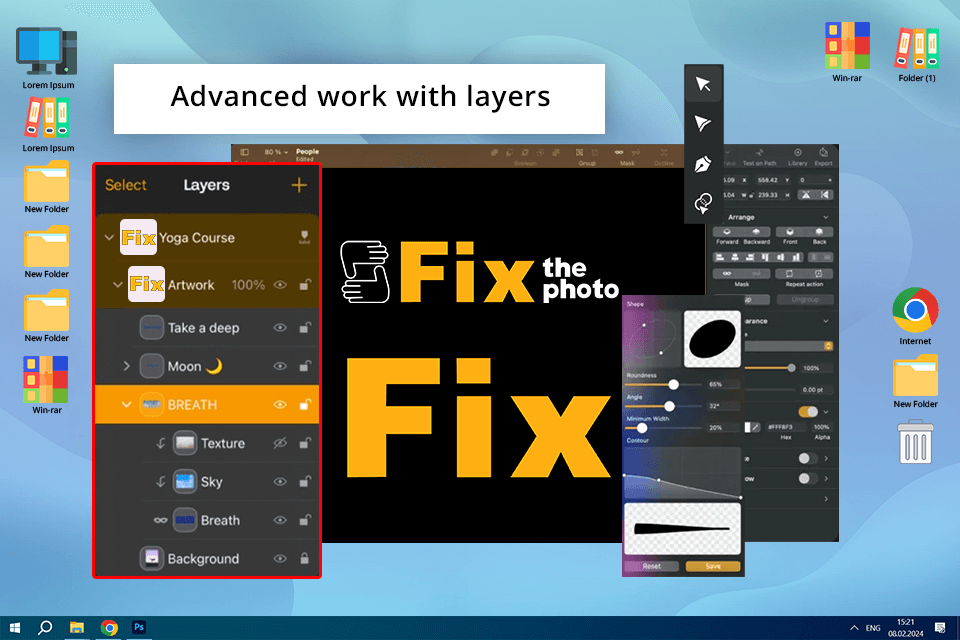Unlock the Background layer lock icon

point(304,559)
